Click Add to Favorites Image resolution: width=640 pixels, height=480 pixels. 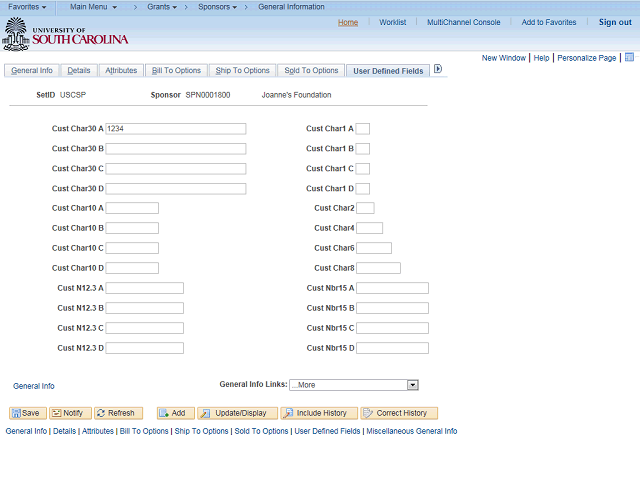point(549,22)
